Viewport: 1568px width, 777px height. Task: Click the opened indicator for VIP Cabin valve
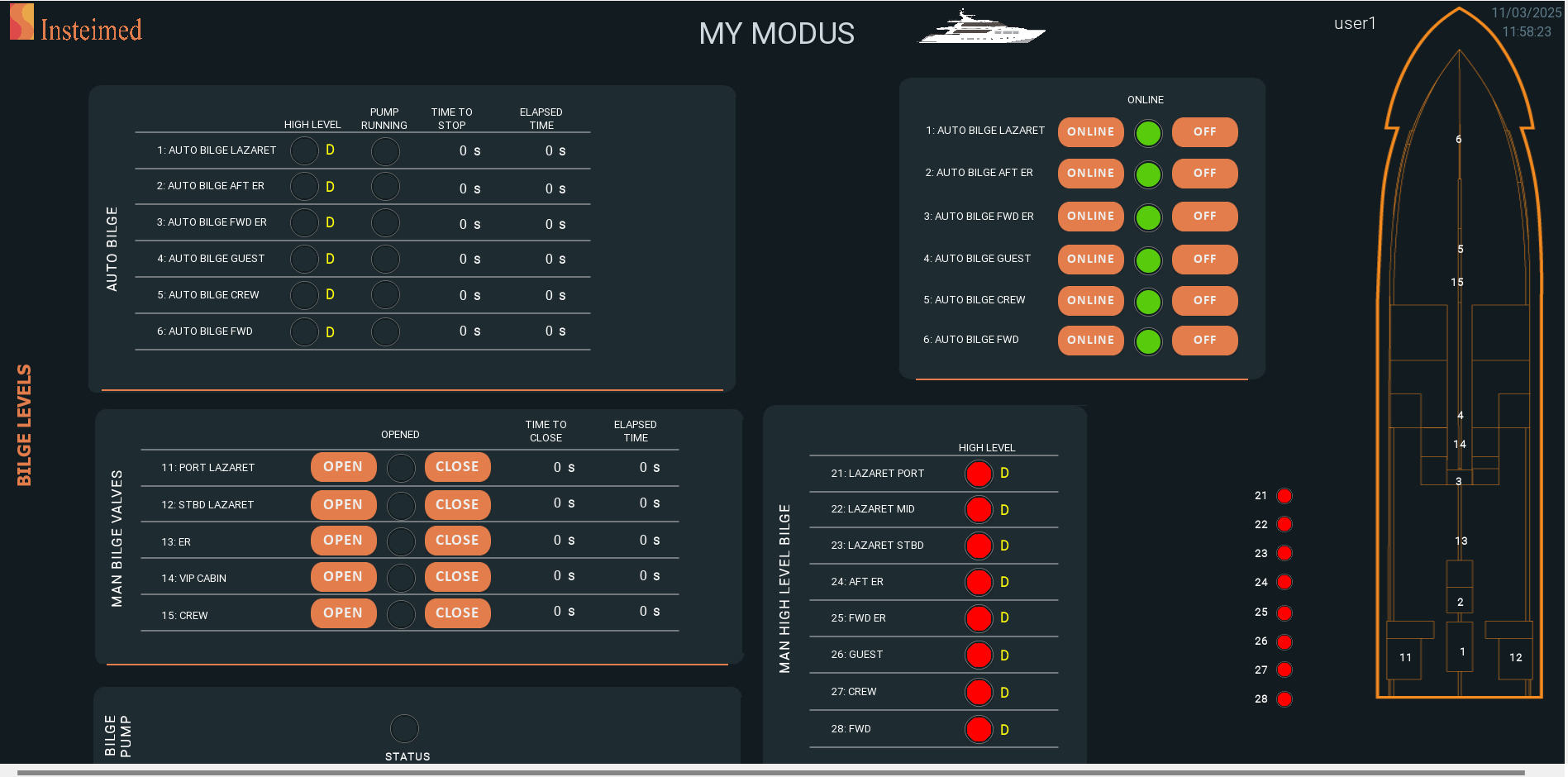pyautogui.click(x=401, y=577)
